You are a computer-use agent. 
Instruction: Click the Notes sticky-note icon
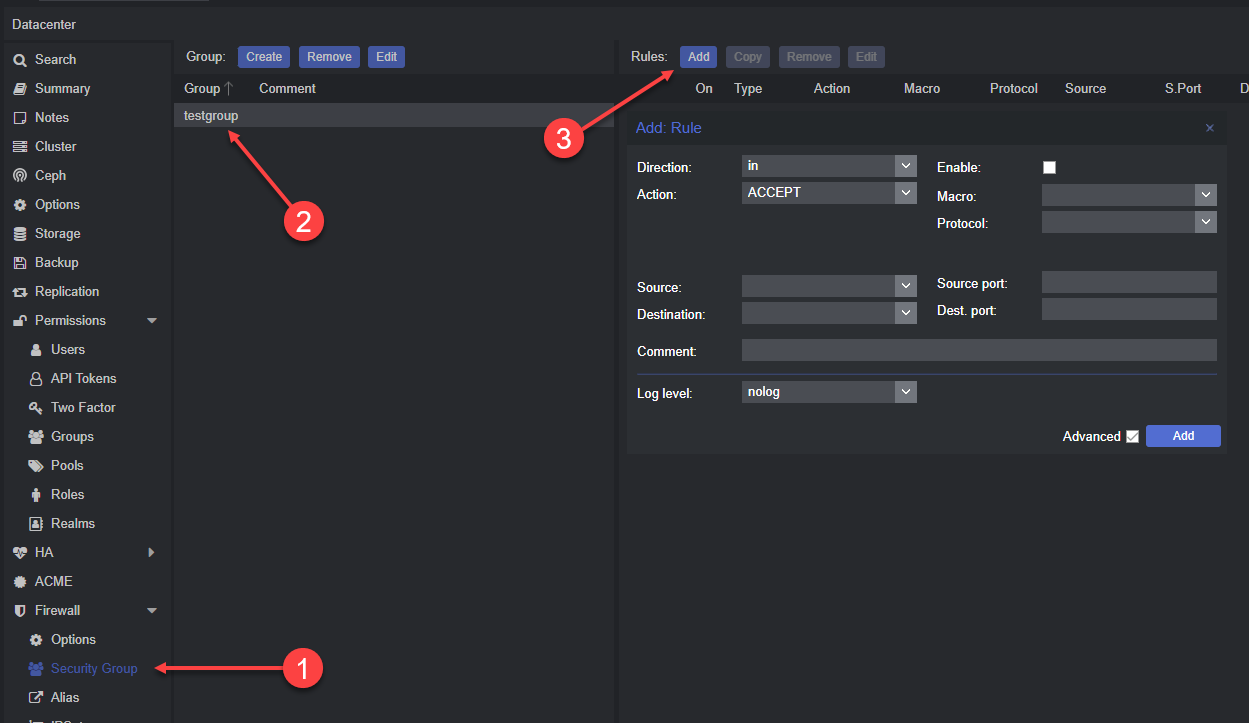[x=19, y=118]
